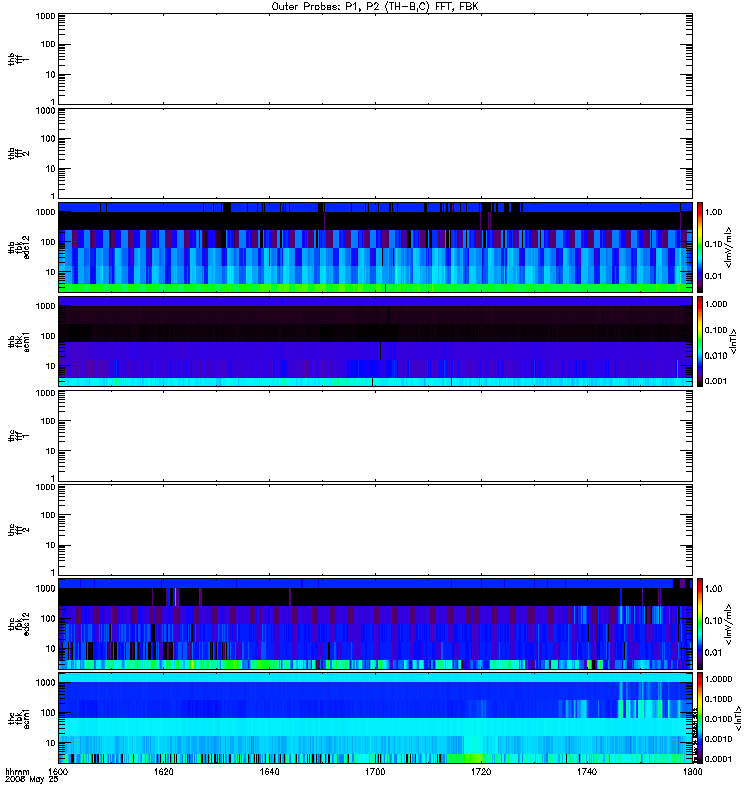The image size is (750, 800).
Task: Click the thc fbk scm1 spectrogram panel
Action: (x=375, y=718)
